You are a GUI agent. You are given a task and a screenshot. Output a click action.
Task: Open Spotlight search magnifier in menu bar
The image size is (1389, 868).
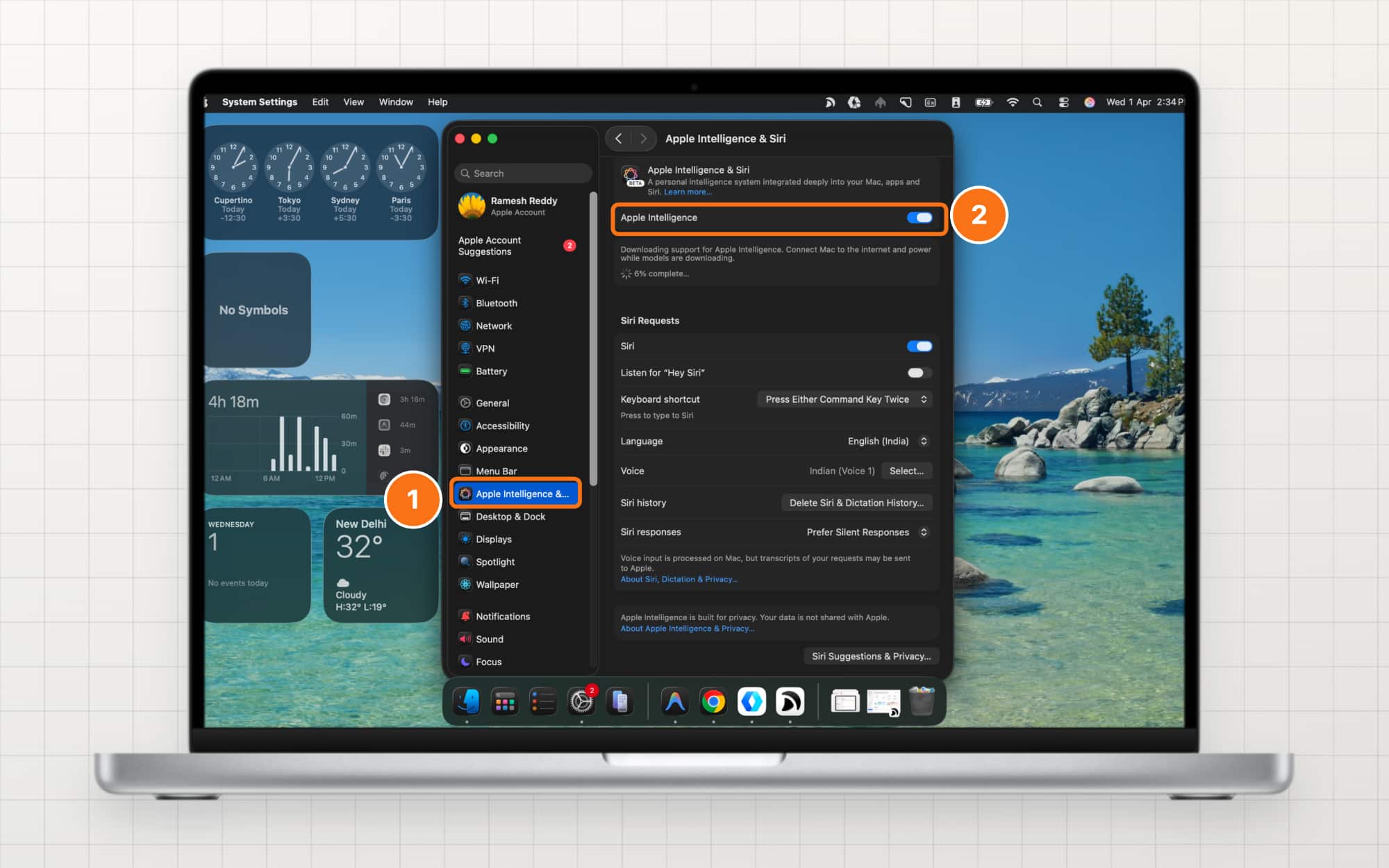tap(1038, 102)
